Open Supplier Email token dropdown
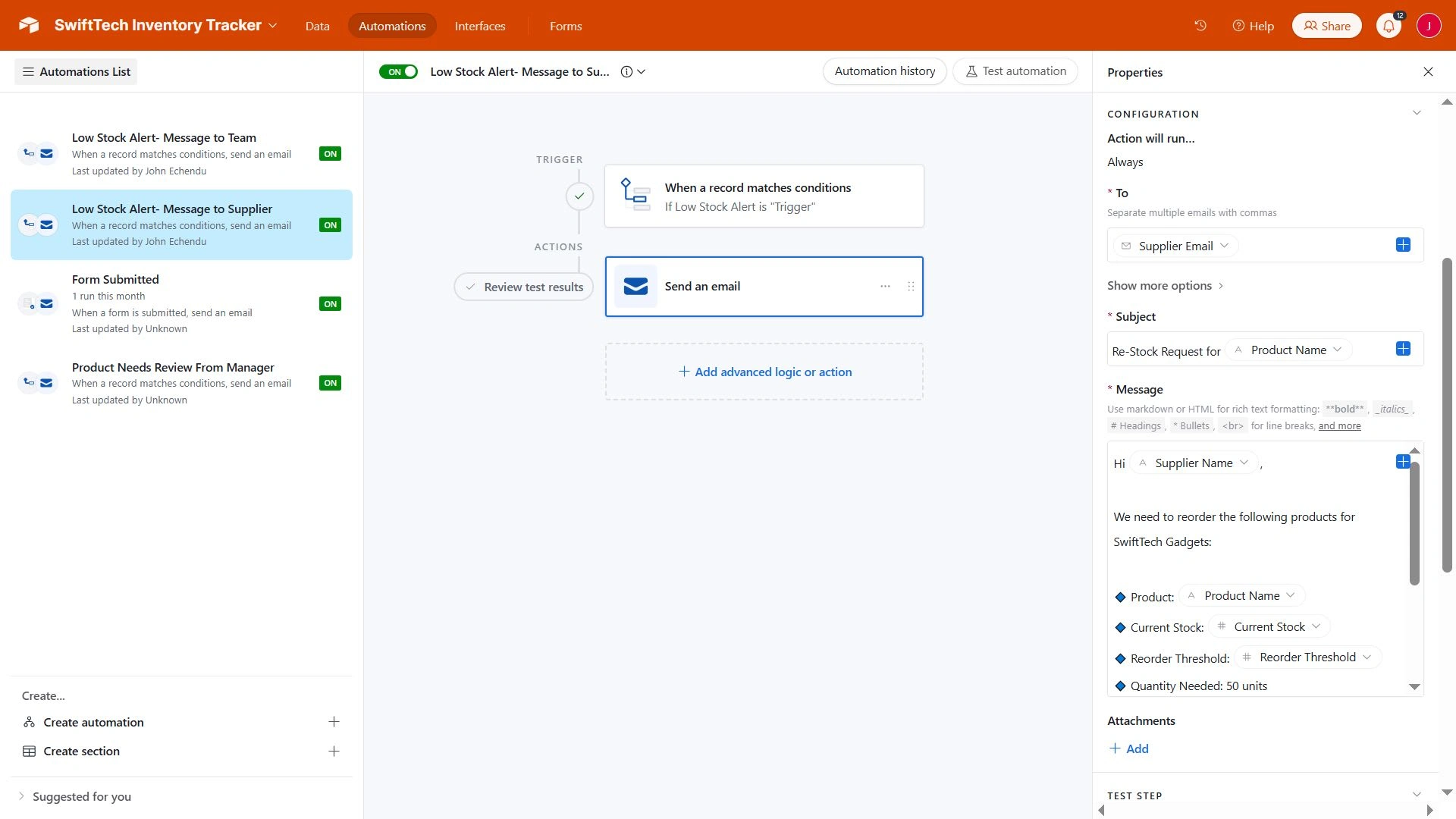The image size is (1456, 819). coord(1224,246)
